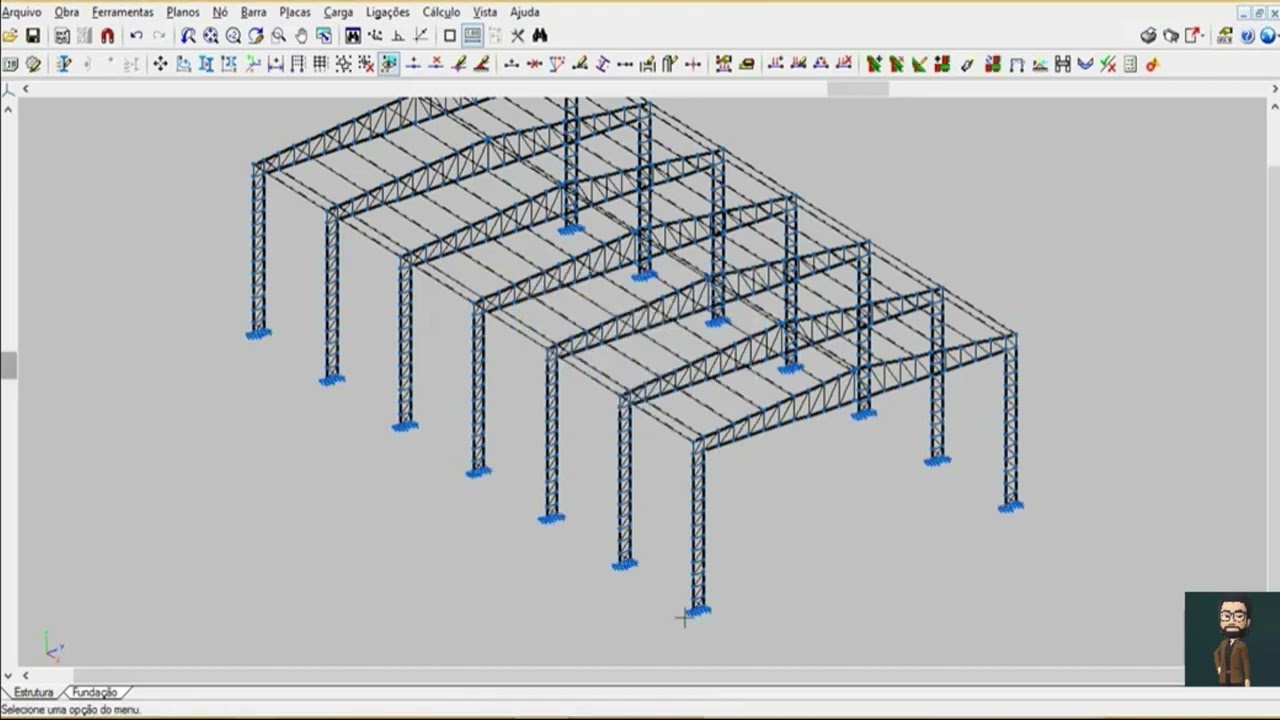Click the presenter avatar thumbnail
The height and width of the screenshot is (720, 1280).
tap(1232, 639)
